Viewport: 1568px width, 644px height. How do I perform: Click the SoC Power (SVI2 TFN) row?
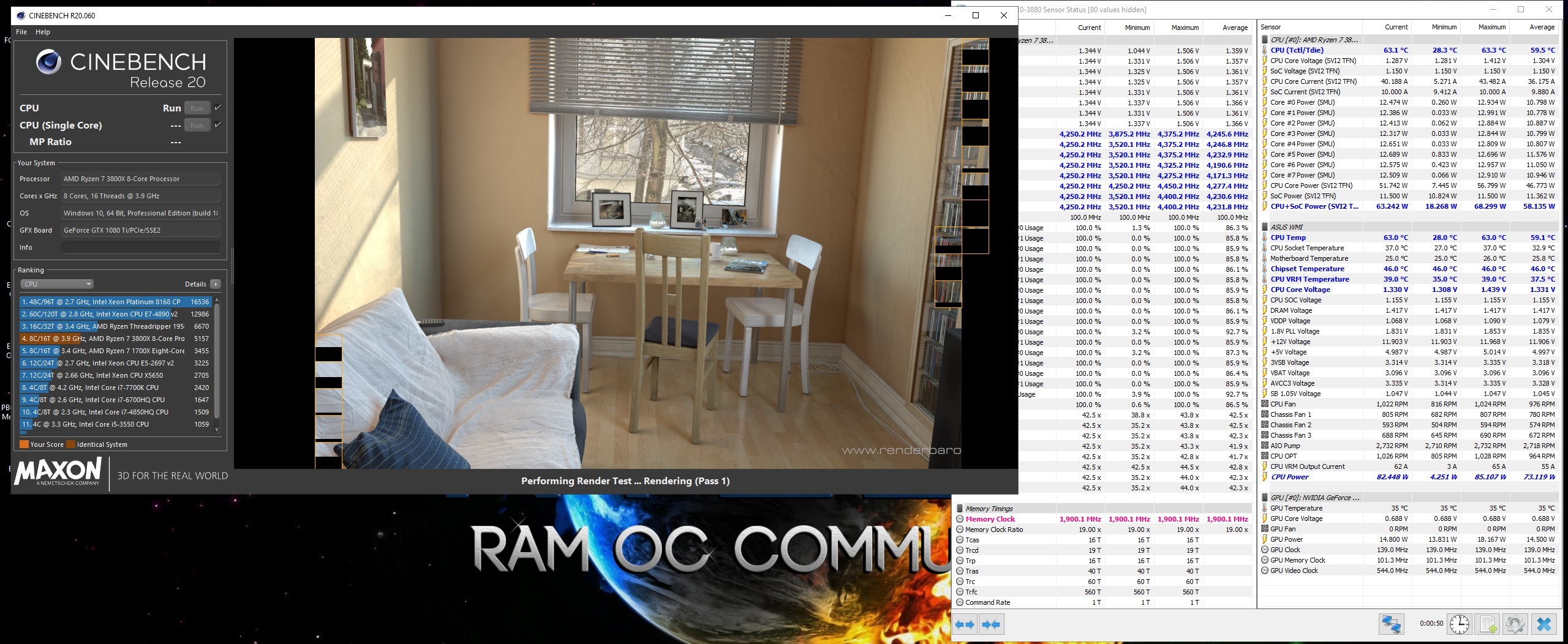click(x=1408, y=196)
